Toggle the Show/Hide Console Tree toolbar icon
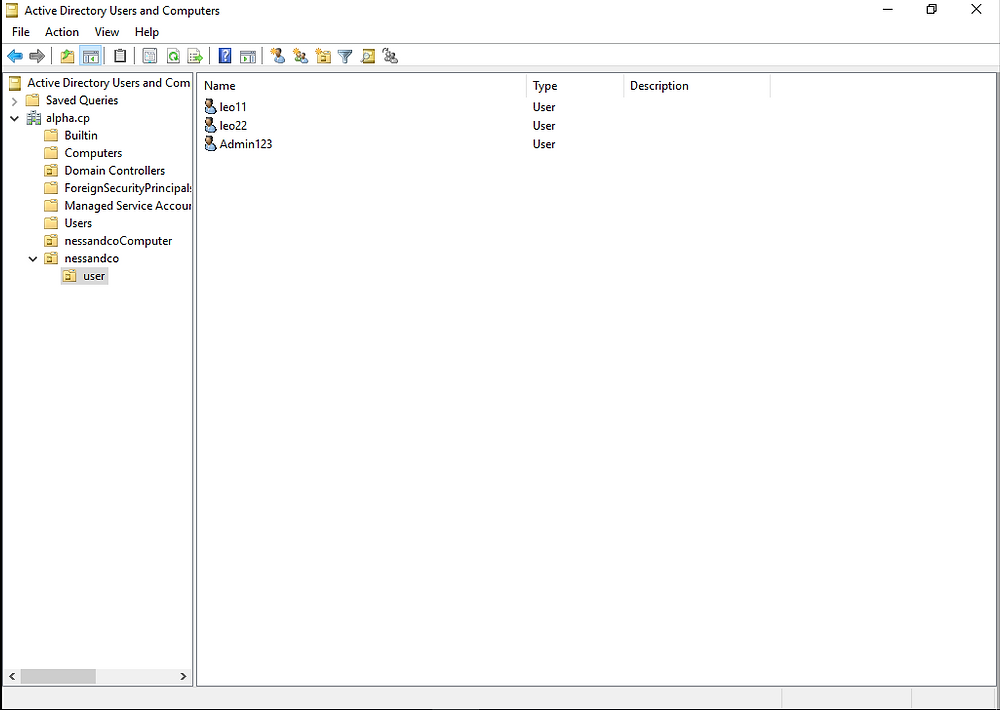This screenshot has width=1000, height=710. coord(91,56)
